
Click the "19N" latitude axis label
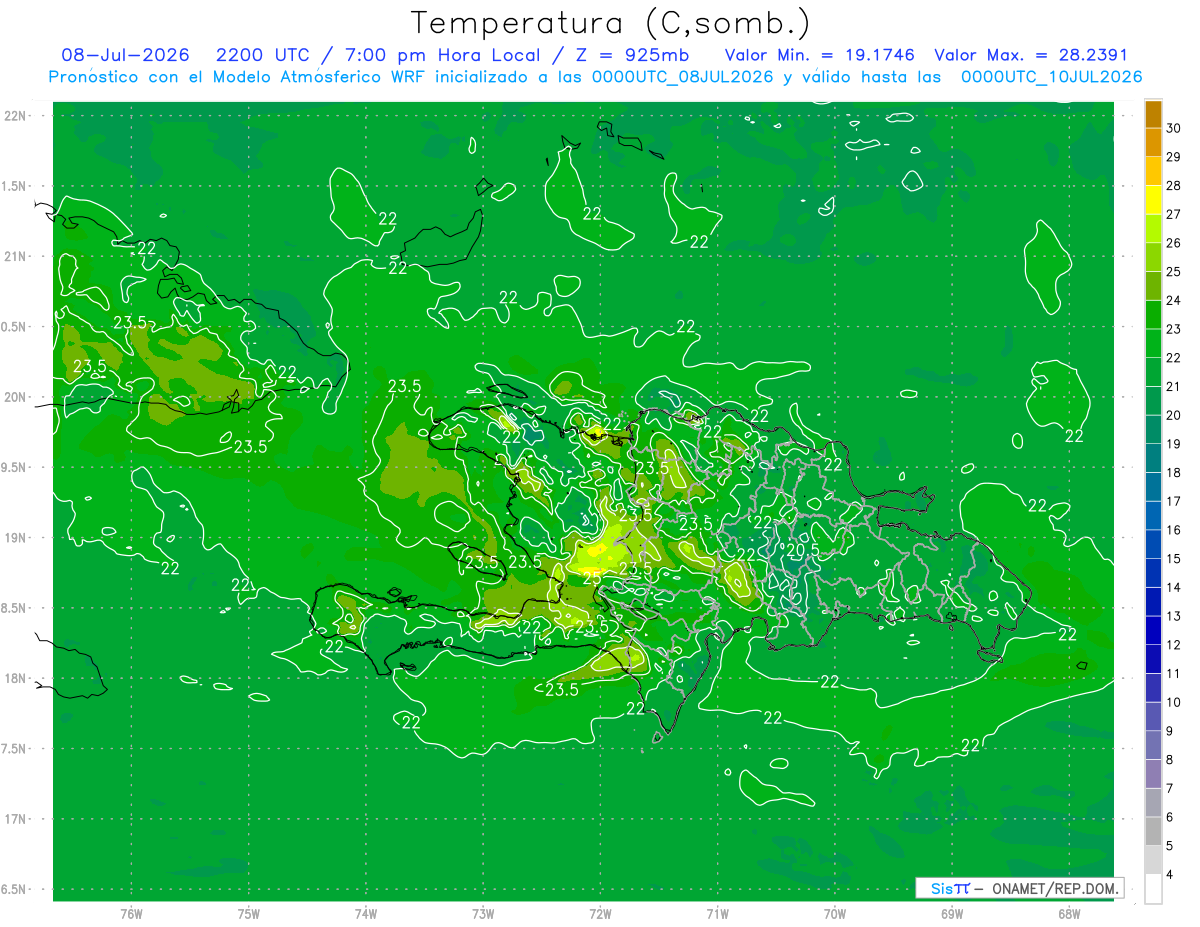point(17,538)
